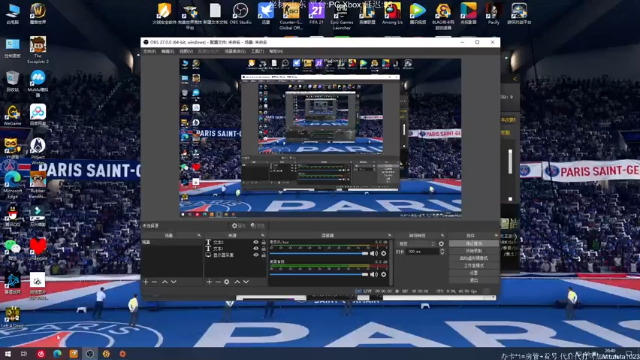Open transition properties gear icon
Image resolution: width=640 pixels, height=360 pixels.
pos(441,244)
